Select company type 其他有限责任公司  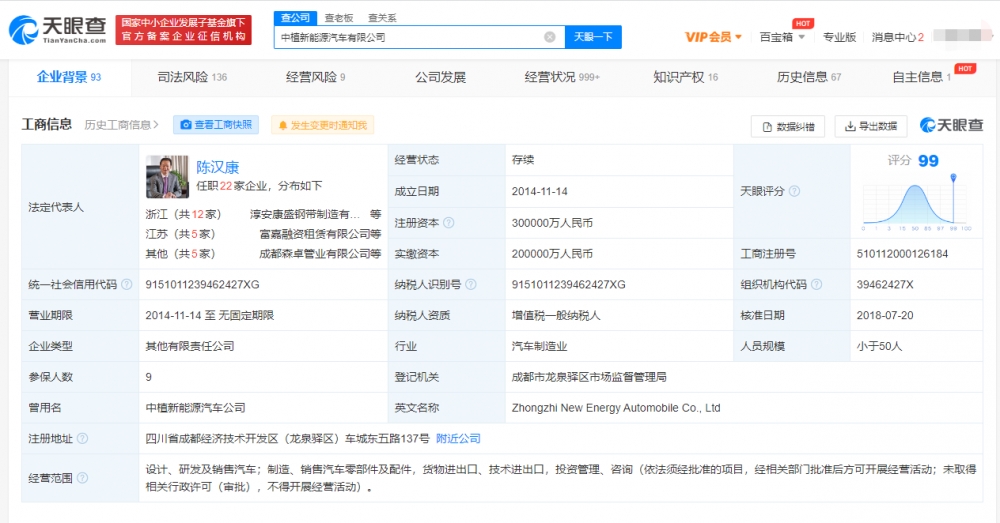pos(190,346)
